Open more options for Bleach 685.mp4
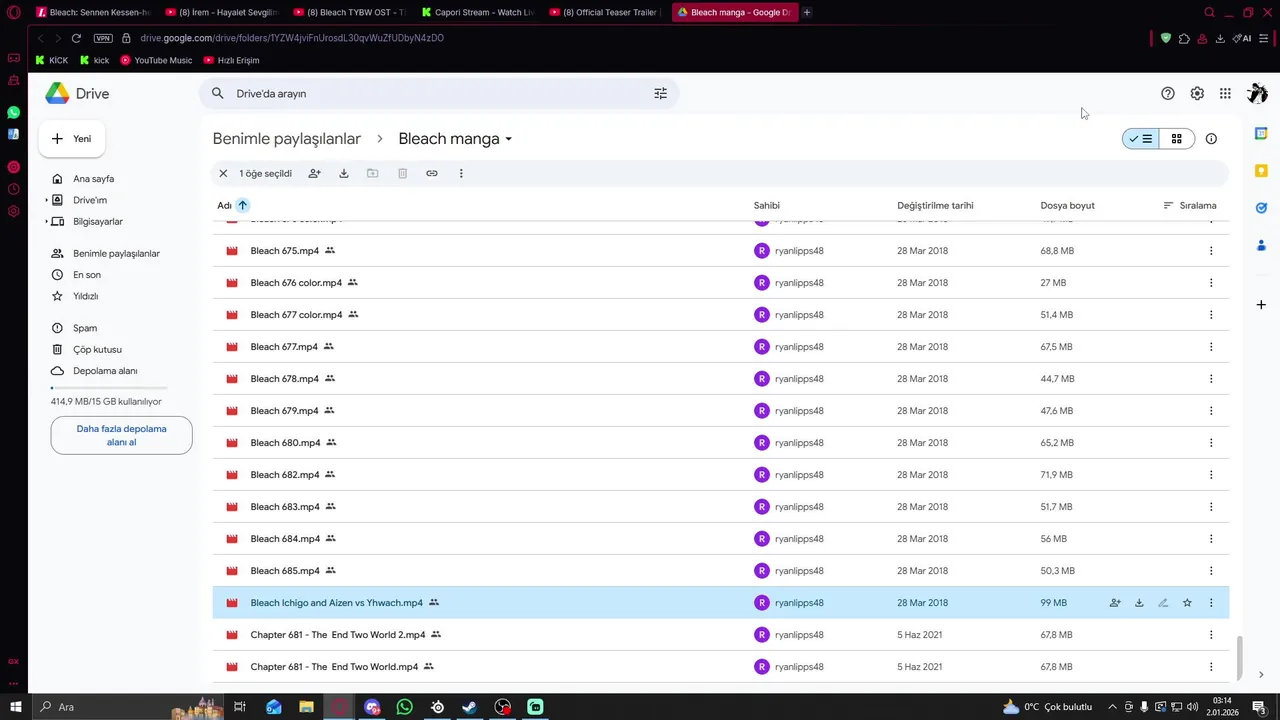Image resolution: width=1280 pixels, height=720 pixels. point(1211,571)
